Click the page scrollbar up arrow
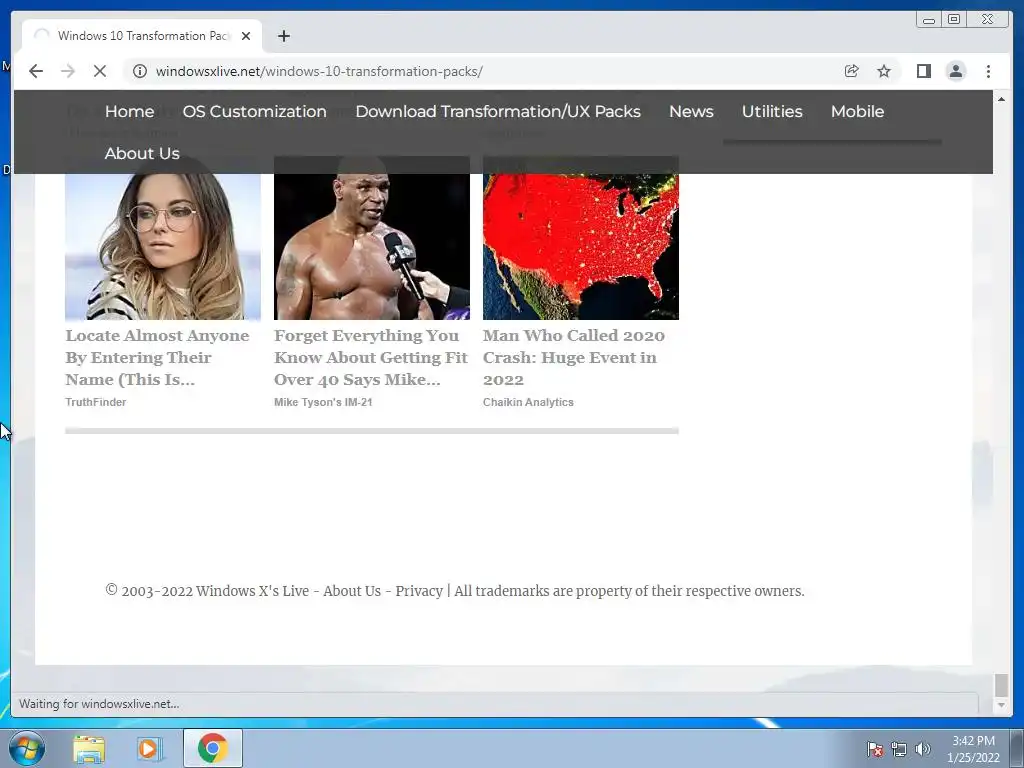This screenshot has height=768, width=1024. [1001, 99]
